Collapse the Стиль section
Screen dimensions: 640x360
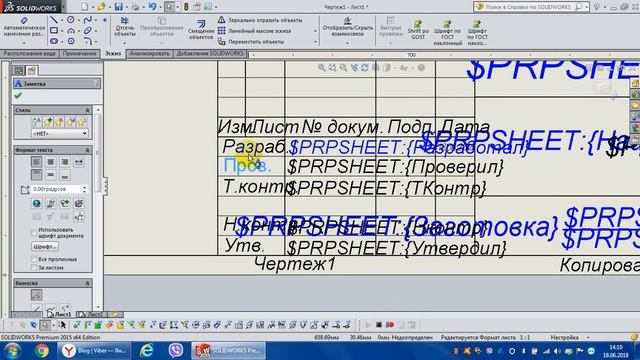tap(87, 110)
